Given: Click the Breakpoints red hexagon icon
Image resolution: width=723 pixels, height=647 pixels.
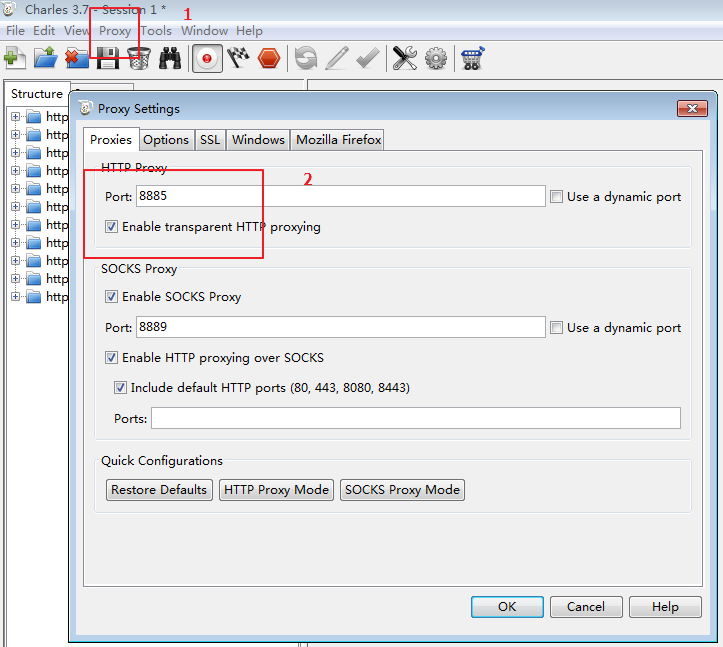Looking at the screenshot, I should pos(269,59).
